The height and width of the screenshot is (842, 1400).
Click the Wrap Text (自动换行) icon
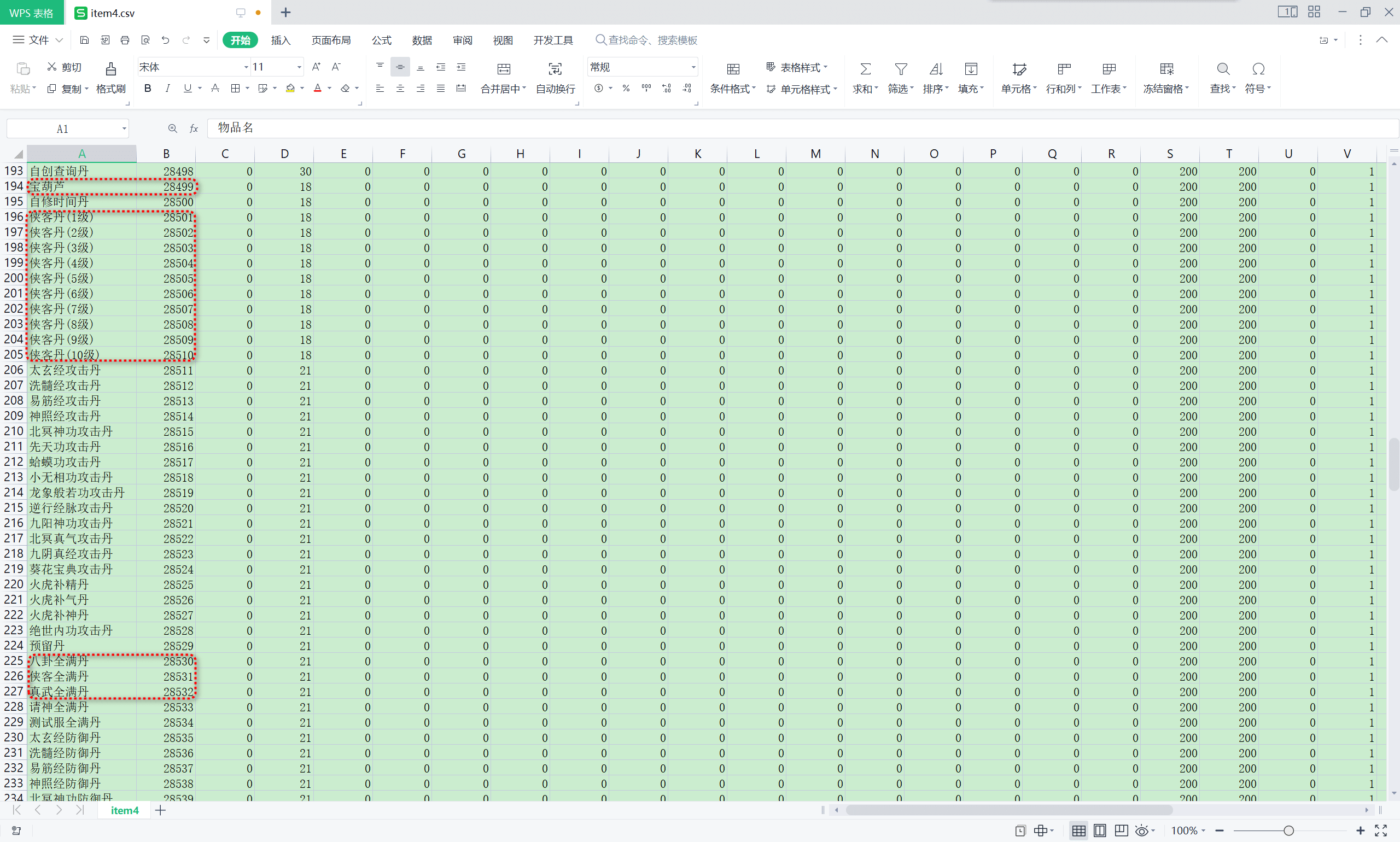[x=555, y=69]
